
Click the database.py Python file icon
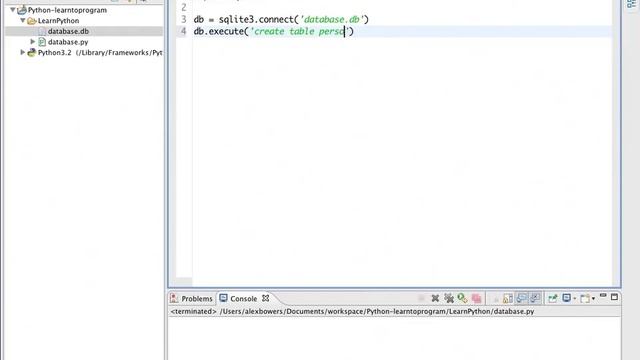tap(42, 42)
